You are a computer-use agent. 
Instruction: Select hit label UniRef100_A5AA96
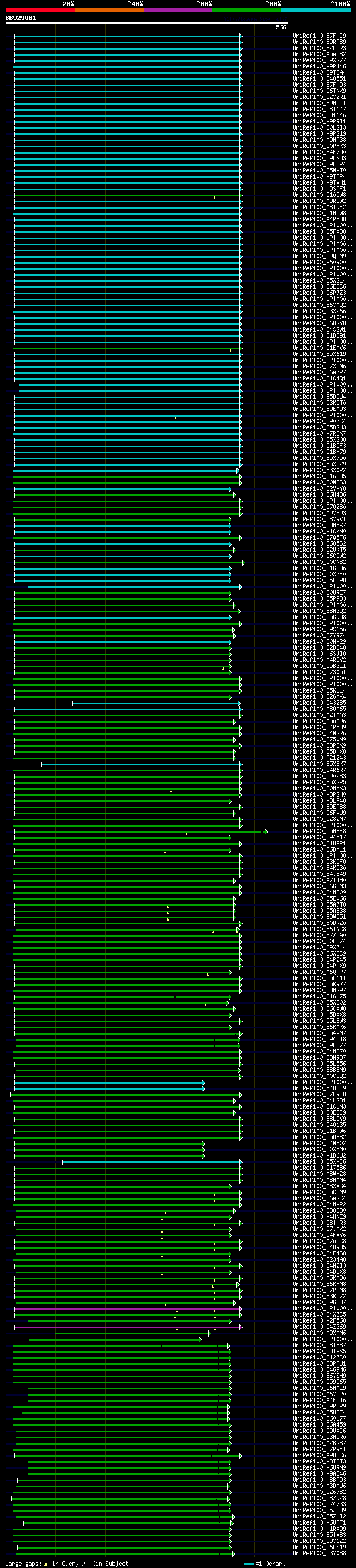coord(319,721)
